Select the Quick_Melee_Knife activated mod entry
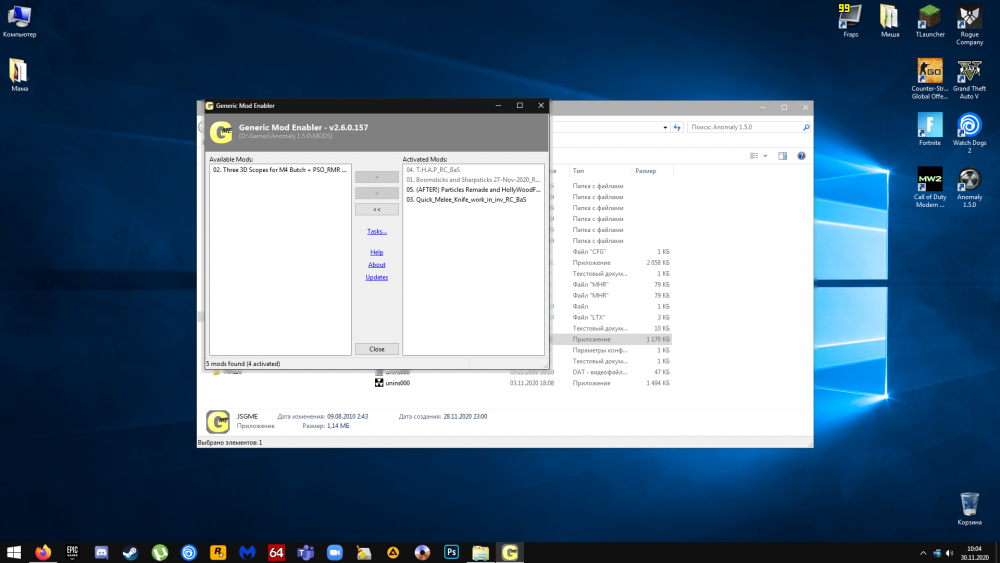The image size is (1000, 563). click(x=466, y=199)
